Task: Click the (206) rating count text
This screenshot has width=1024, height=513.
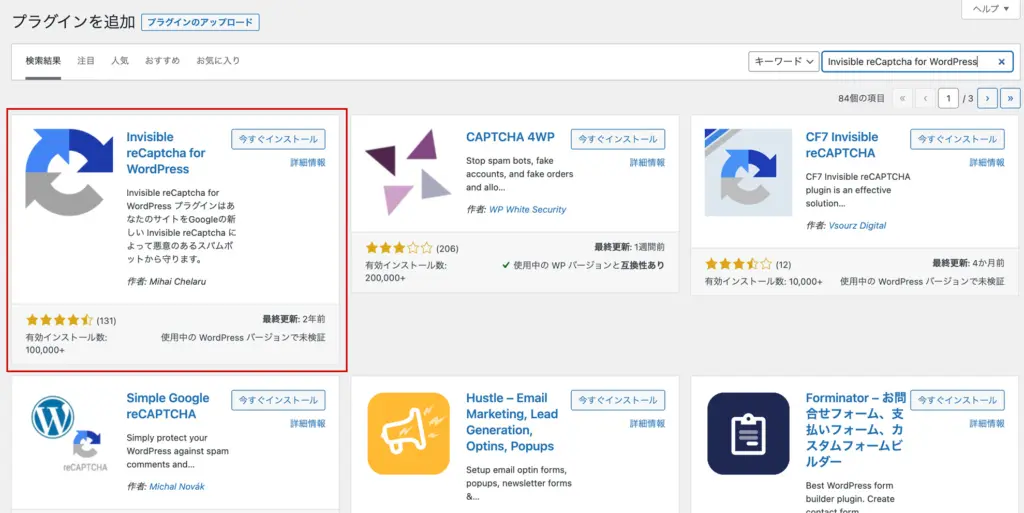Action: click(x=447, y=248)
